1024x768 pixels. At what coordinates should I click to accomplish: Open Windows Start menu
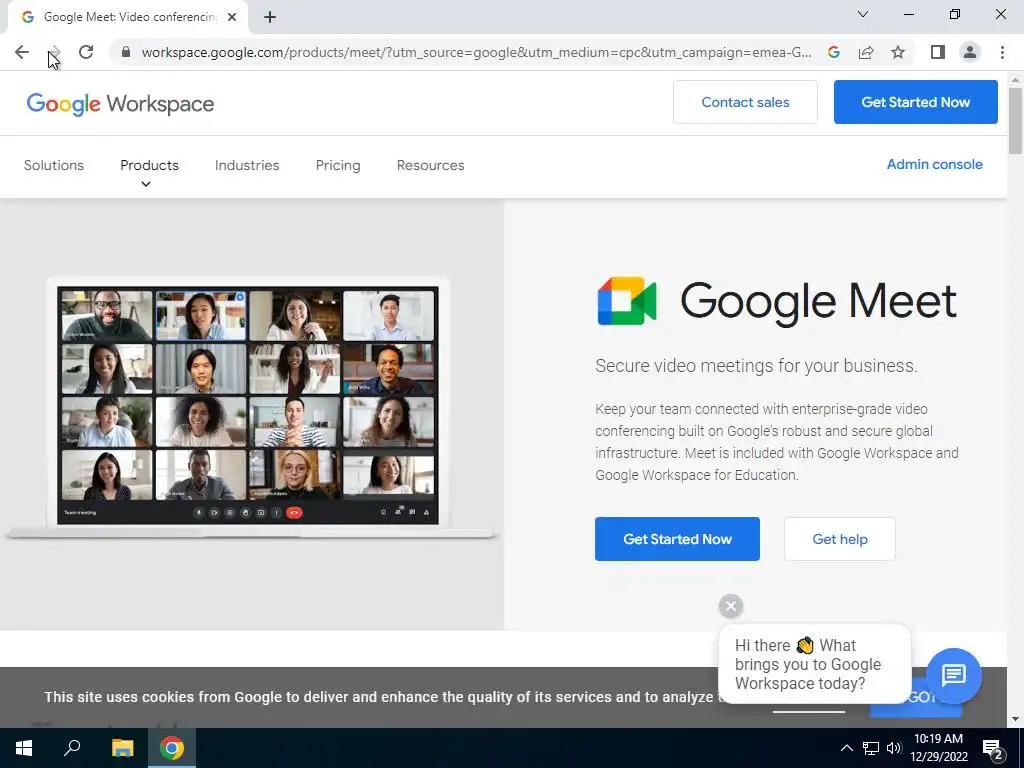[x=24, y=748]
